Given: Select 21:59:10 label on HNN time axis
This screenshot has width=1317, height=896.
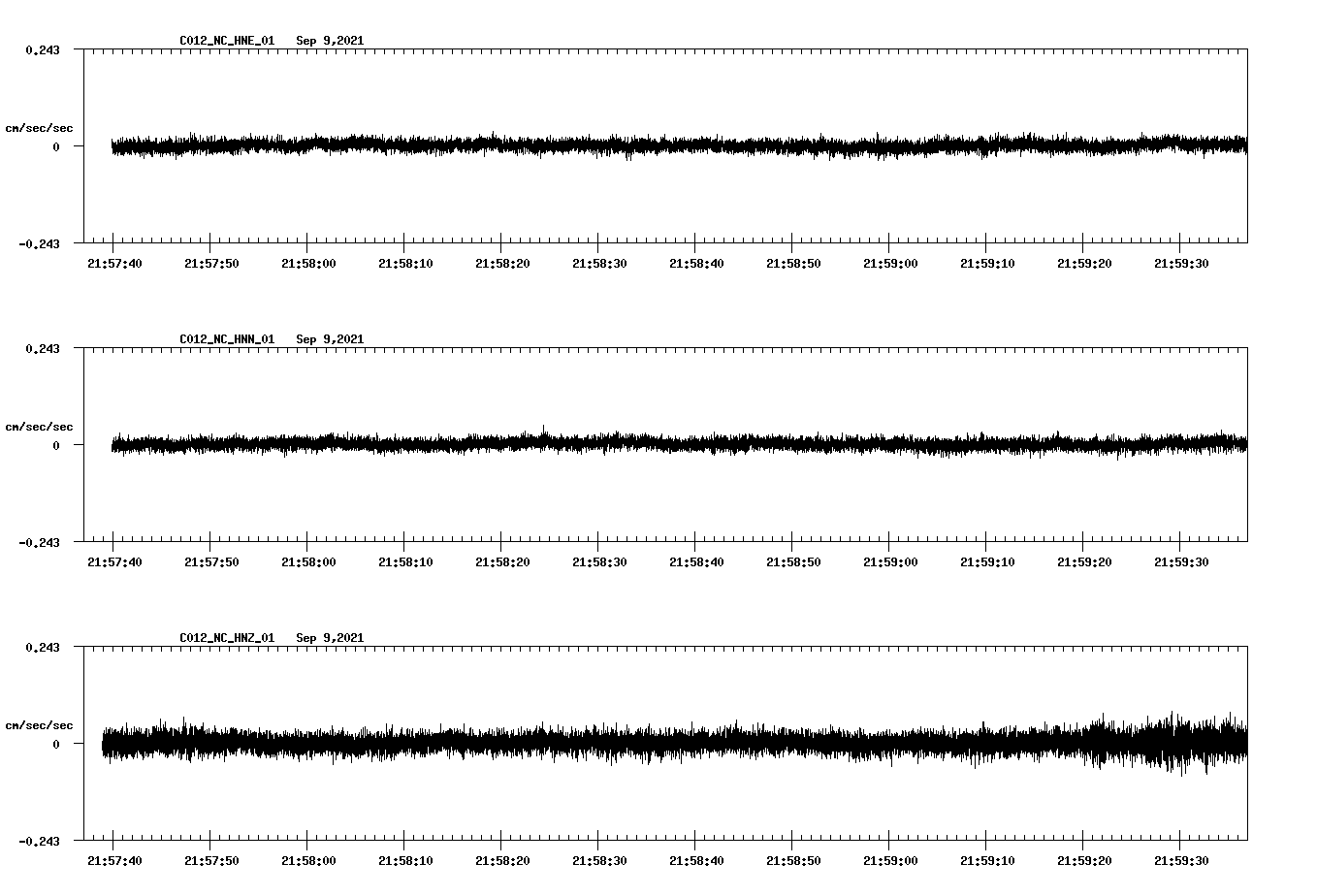Looking at the screenshot, I should pos(987,561).
